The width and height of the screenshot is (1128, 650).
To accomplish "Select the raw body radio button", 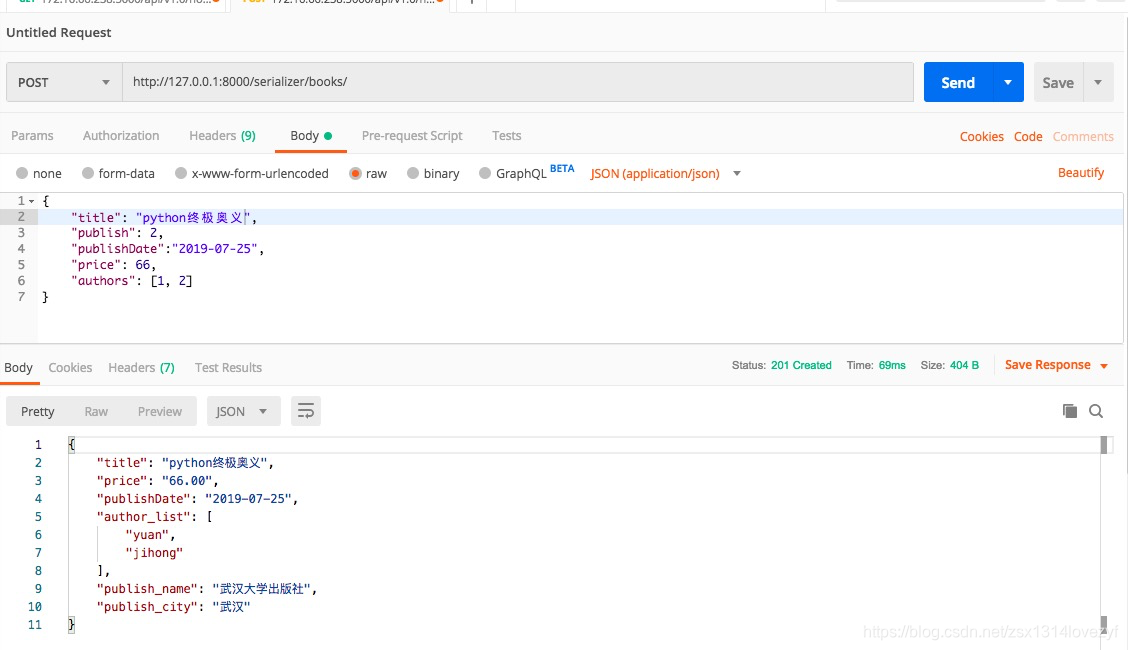I will pyautogui.click(x=355, y=173).
